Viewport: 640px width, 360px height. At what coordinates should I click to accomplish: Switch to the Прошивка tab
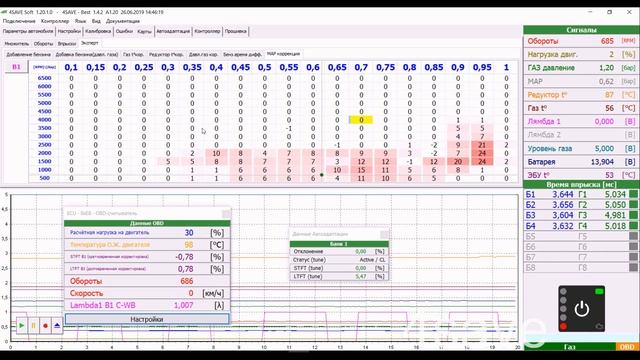[x=236, y=31]
